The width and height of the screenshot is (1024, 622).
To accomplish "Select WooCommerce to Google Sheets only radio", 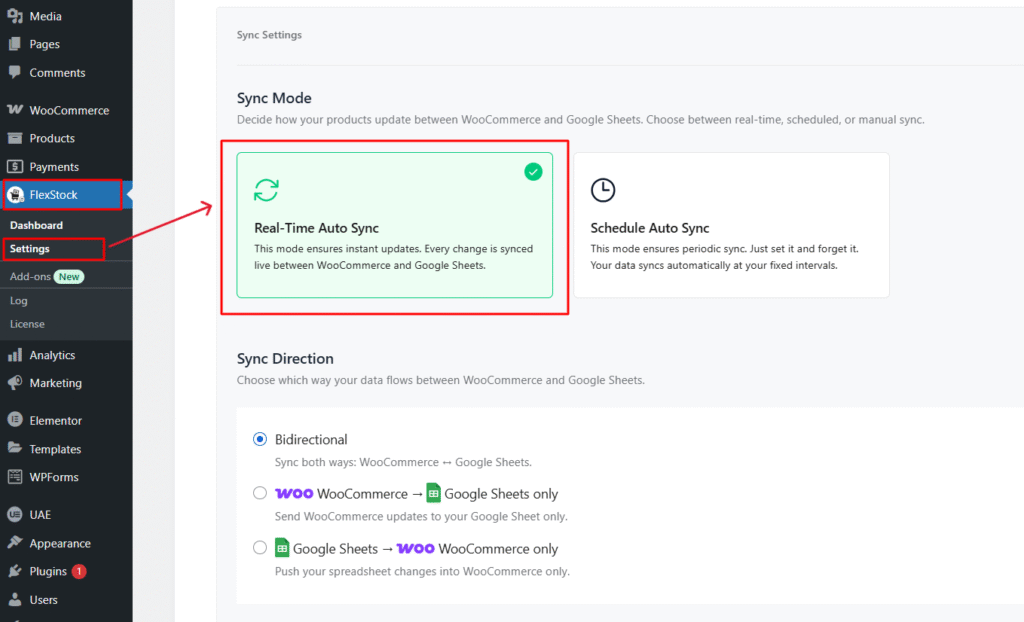I will 260,493.
